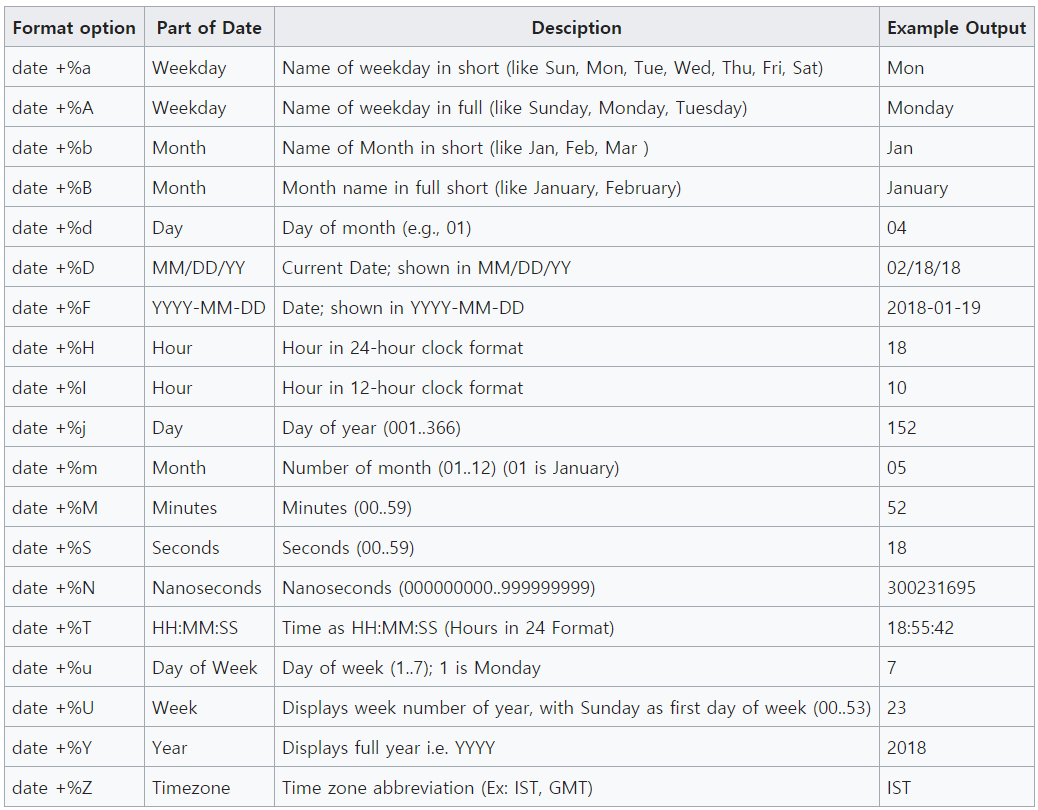Click example output 'January'
This screenshot has height=810, width=1038.
pyautogui.click(x=918, y=188)
